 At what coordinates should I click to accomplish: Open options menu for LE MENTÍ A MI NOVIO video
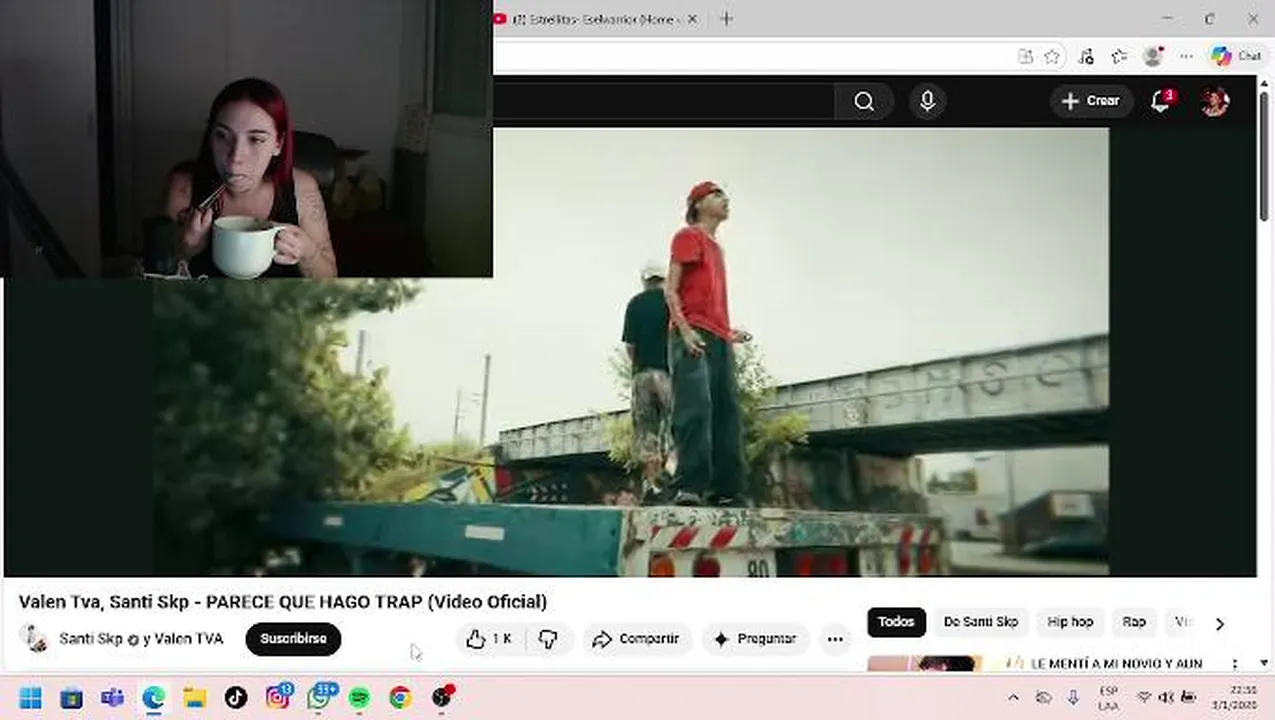[x=1235, y=664]
